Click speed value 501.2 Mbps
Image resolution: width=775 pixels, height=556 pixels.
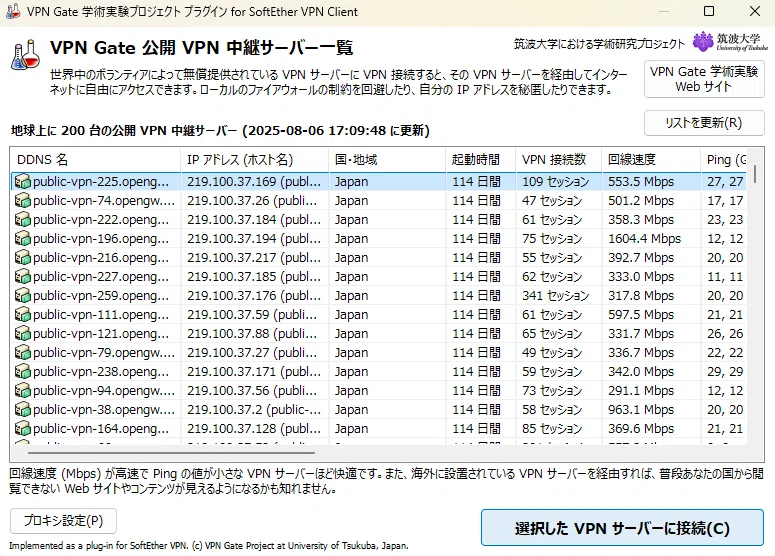641,201
